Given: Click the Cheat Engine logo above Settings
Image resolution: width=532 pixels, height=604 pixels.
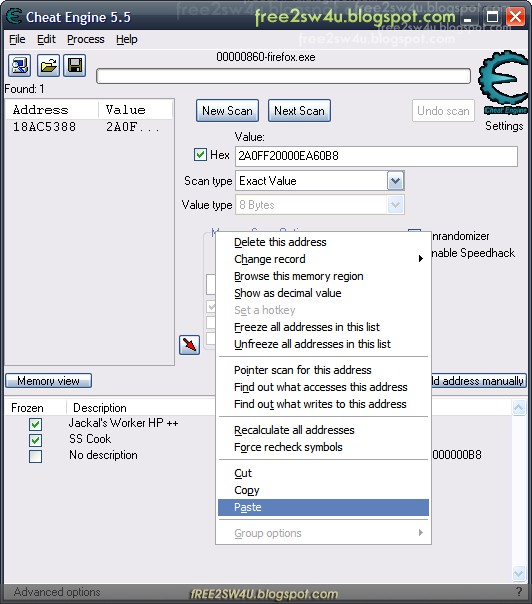Looking at the screenshot, I should tap(504, 83).
